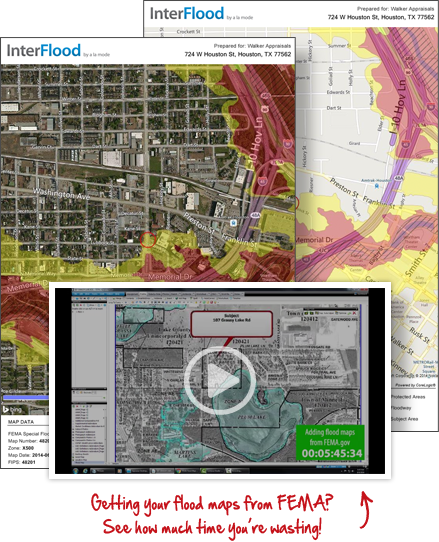The width and height of the screenshot is (439, 542).
Task: Click the 'Getting your flood maps from FEMA?' text
Action: [x=212, y=504]
